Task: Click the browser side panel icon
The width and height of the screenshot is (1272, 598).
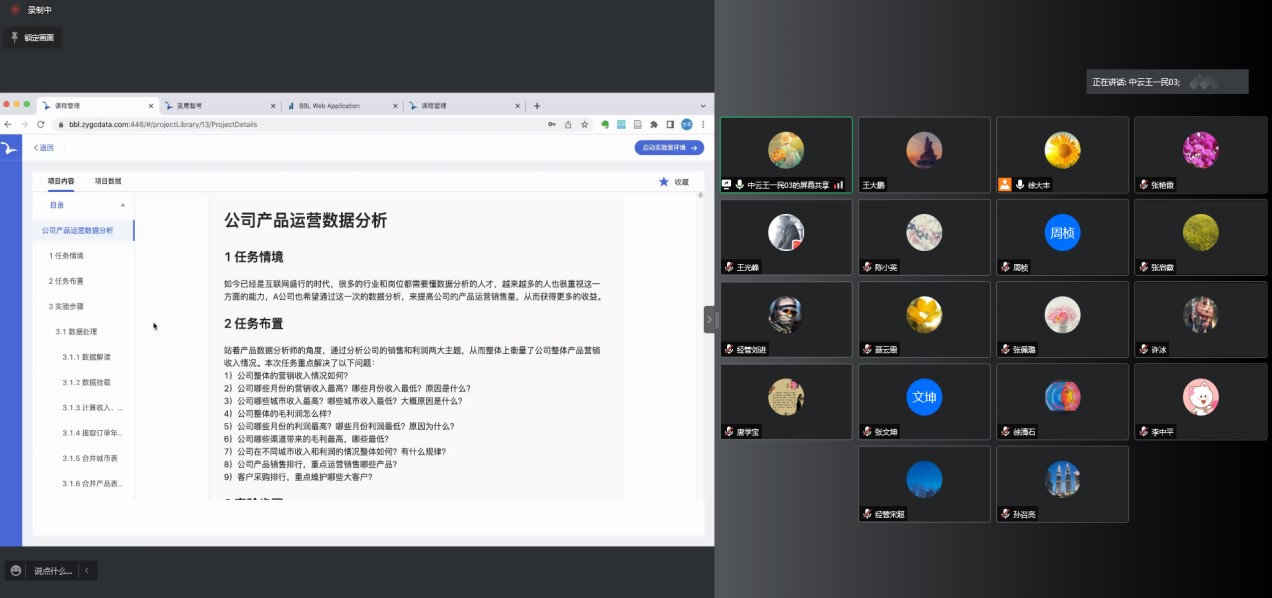Action: pyautogui.click(x=670, y=124)
